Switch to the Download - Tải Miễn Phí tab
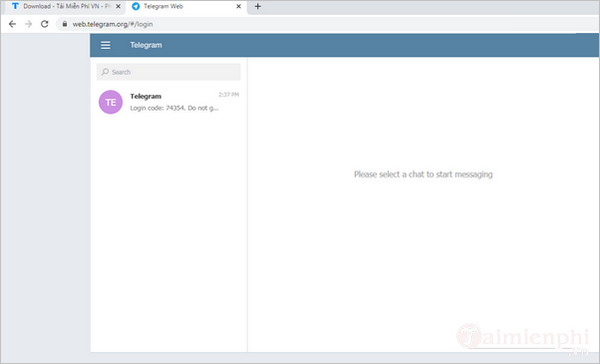Image resolution: width=600 pixels, height=364 pixels. click(x=63, y=7)
